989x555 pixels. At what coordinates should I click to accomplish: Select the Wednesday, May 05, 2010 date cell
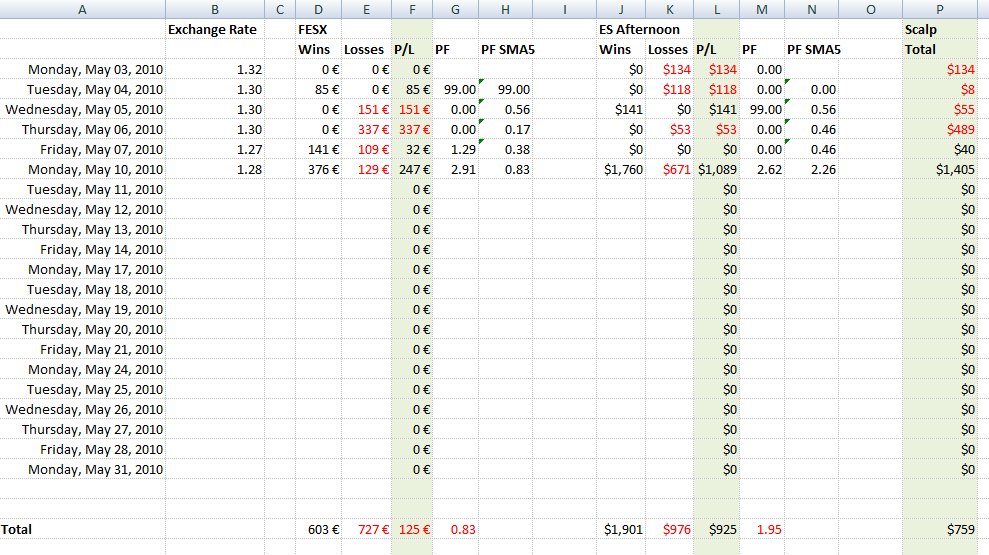[x=83, y=109]
